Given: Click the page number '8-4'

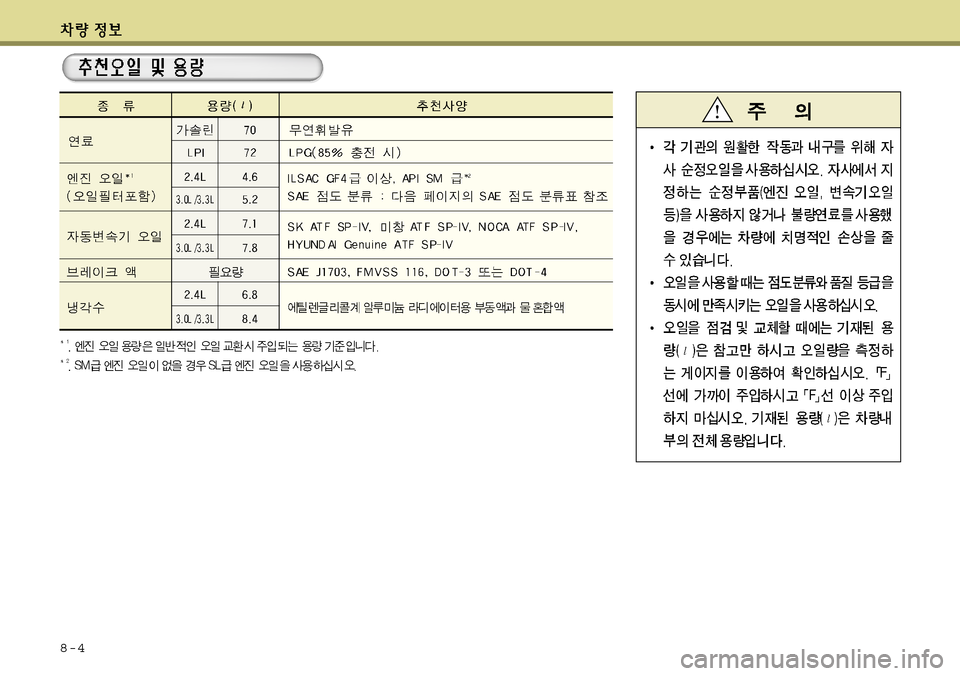Looking at the screenshot, I should [x=72, y=648].
